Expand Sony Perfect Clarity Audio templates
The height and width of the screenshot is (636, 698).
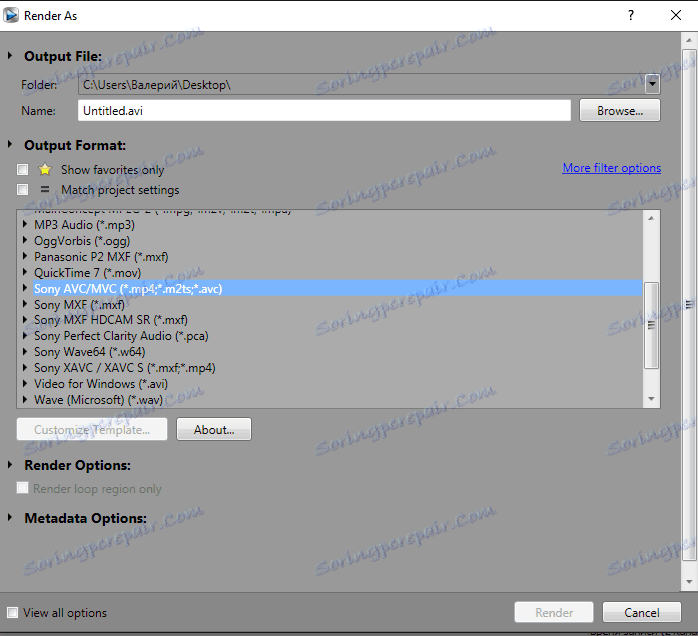tap(25, 336)
